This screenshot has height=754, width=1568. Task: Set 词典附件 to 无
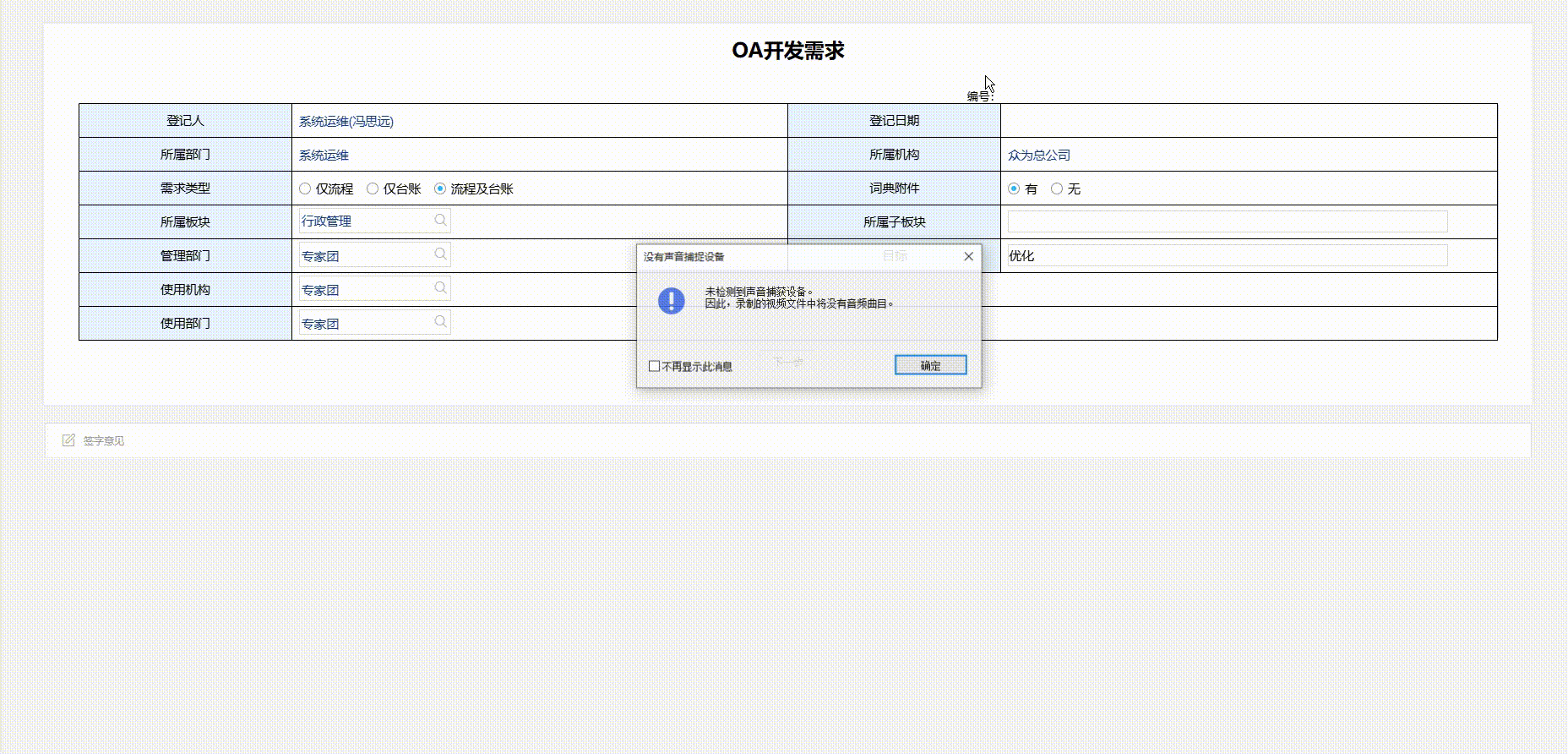[1057, 188]
